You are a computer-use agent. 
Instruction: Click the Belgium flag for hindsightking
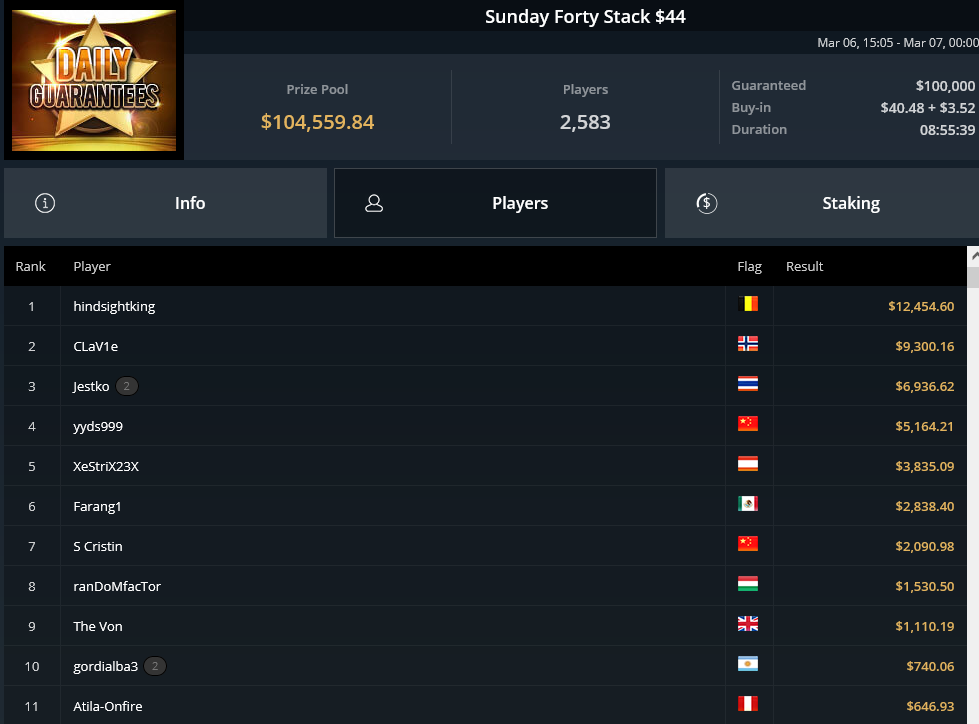click(x=747, y=304)
